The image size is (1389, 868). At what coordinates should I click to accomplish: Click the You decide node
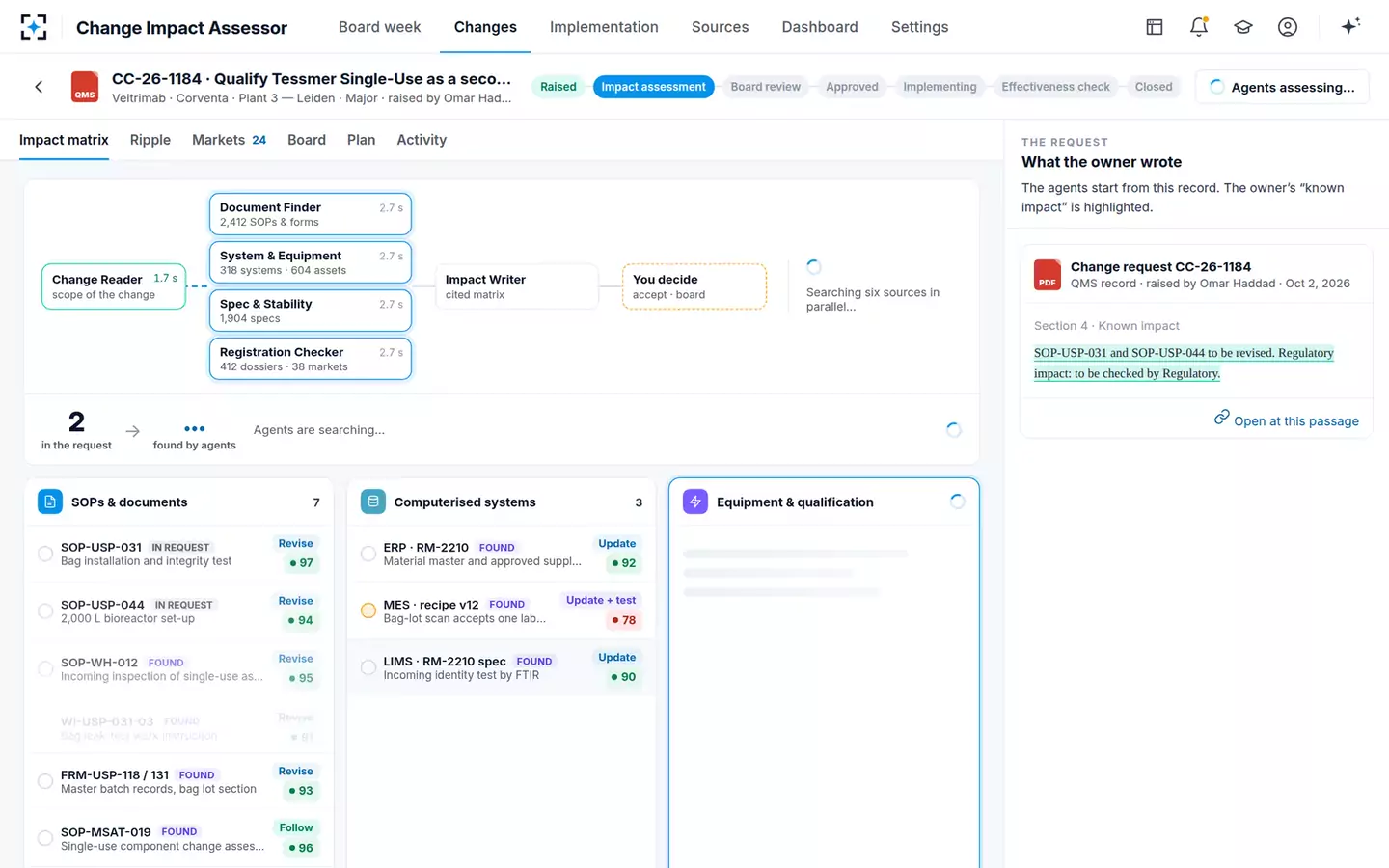tap(694, 286)
